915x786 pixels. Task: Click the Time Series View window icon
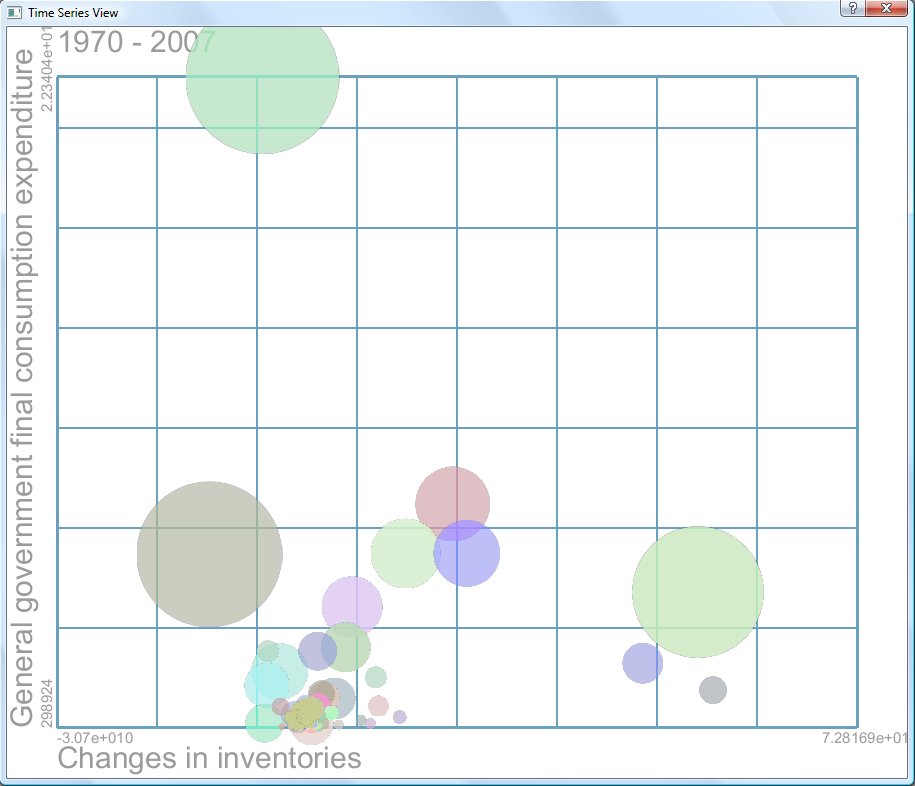pos(14,12)
